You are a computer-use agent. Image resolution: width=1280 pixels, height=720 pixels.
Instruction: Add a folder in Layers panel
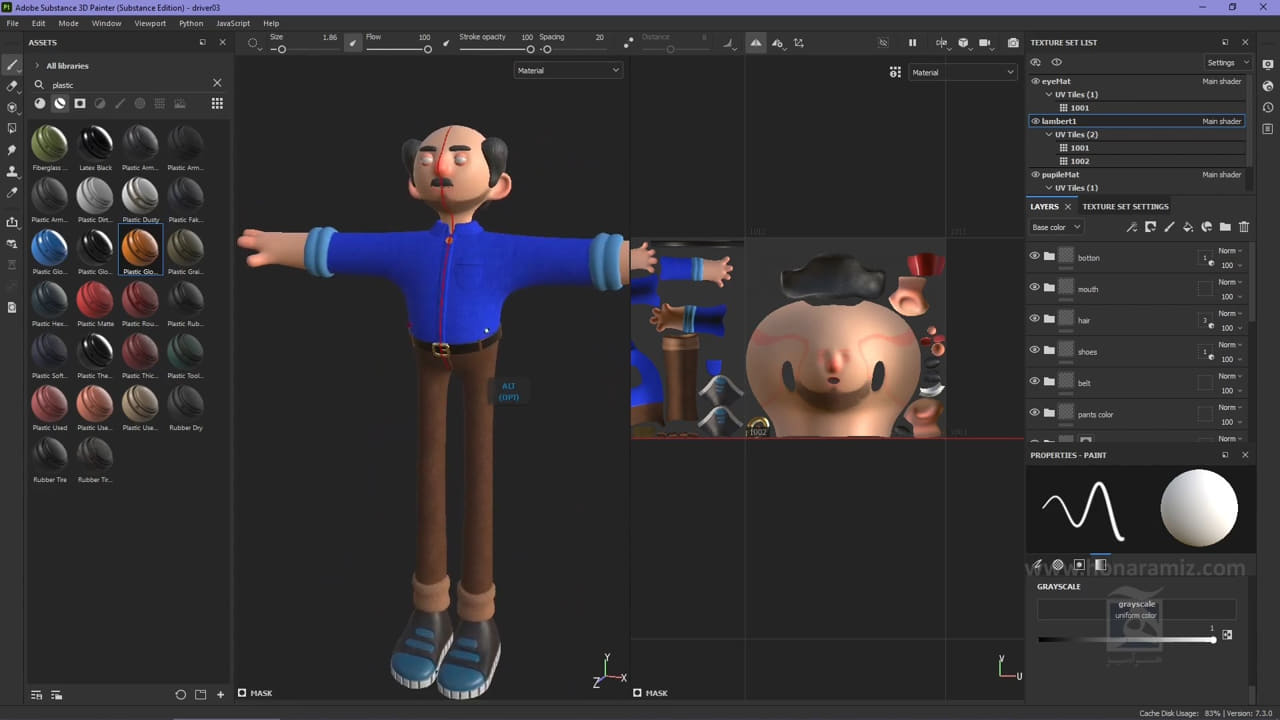coord(1225,227)
